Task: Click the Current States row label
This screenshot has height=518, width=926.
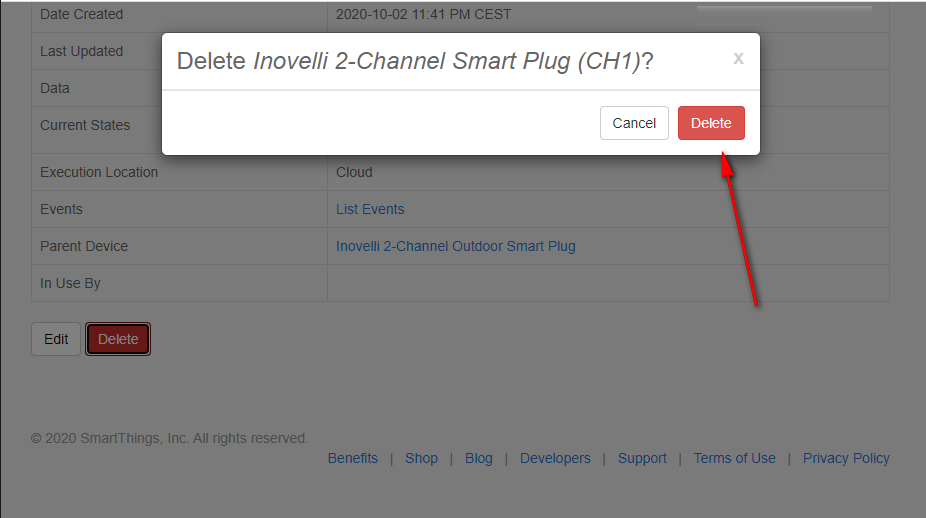Action: tap(85, 125)
